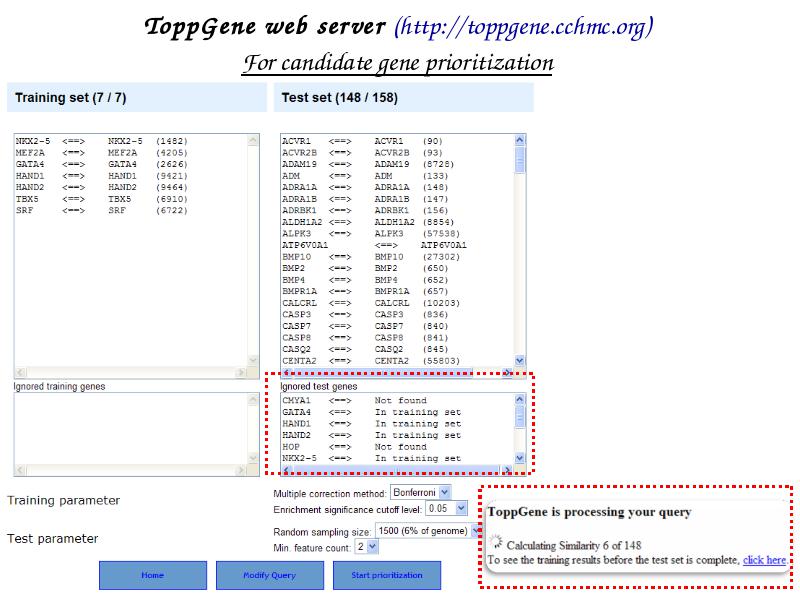Click the up arrow of Training set list scrollbar
Screen dimensions: 800x600
(x=253, y=140)
